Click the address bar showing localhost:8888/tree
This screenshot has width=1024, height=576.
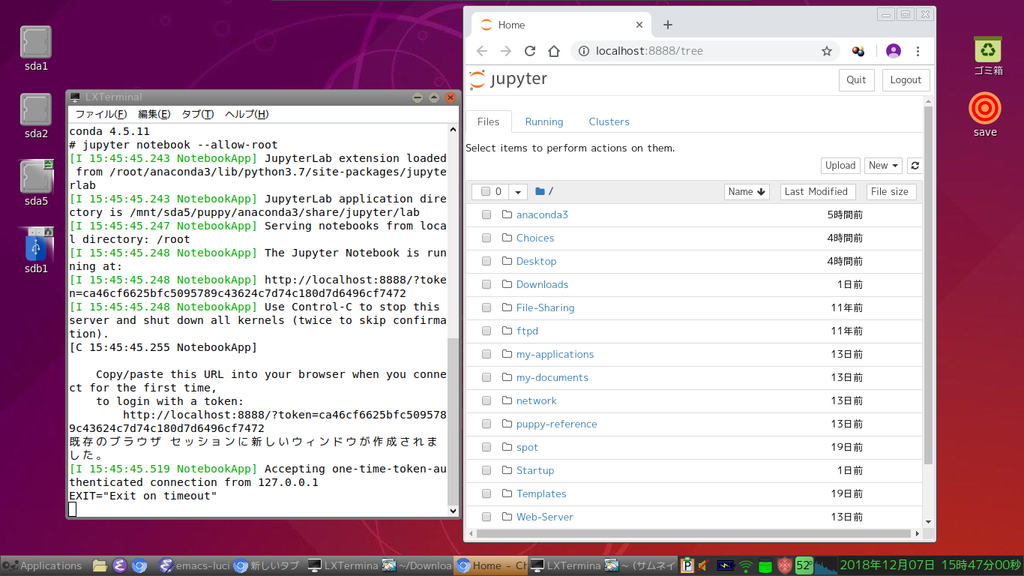click(x=705, y=51)
